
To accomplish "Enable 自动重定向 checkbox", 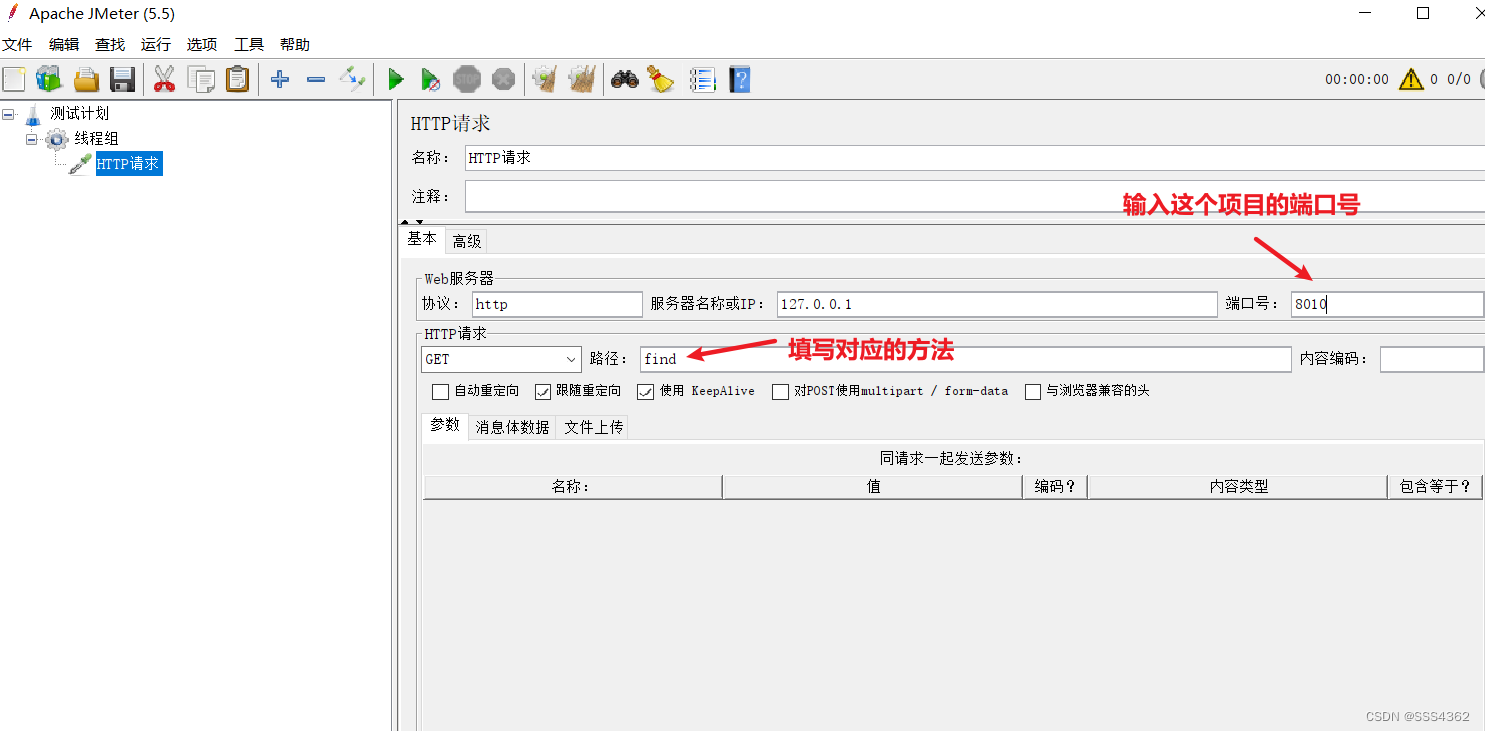I will (440, 391).
